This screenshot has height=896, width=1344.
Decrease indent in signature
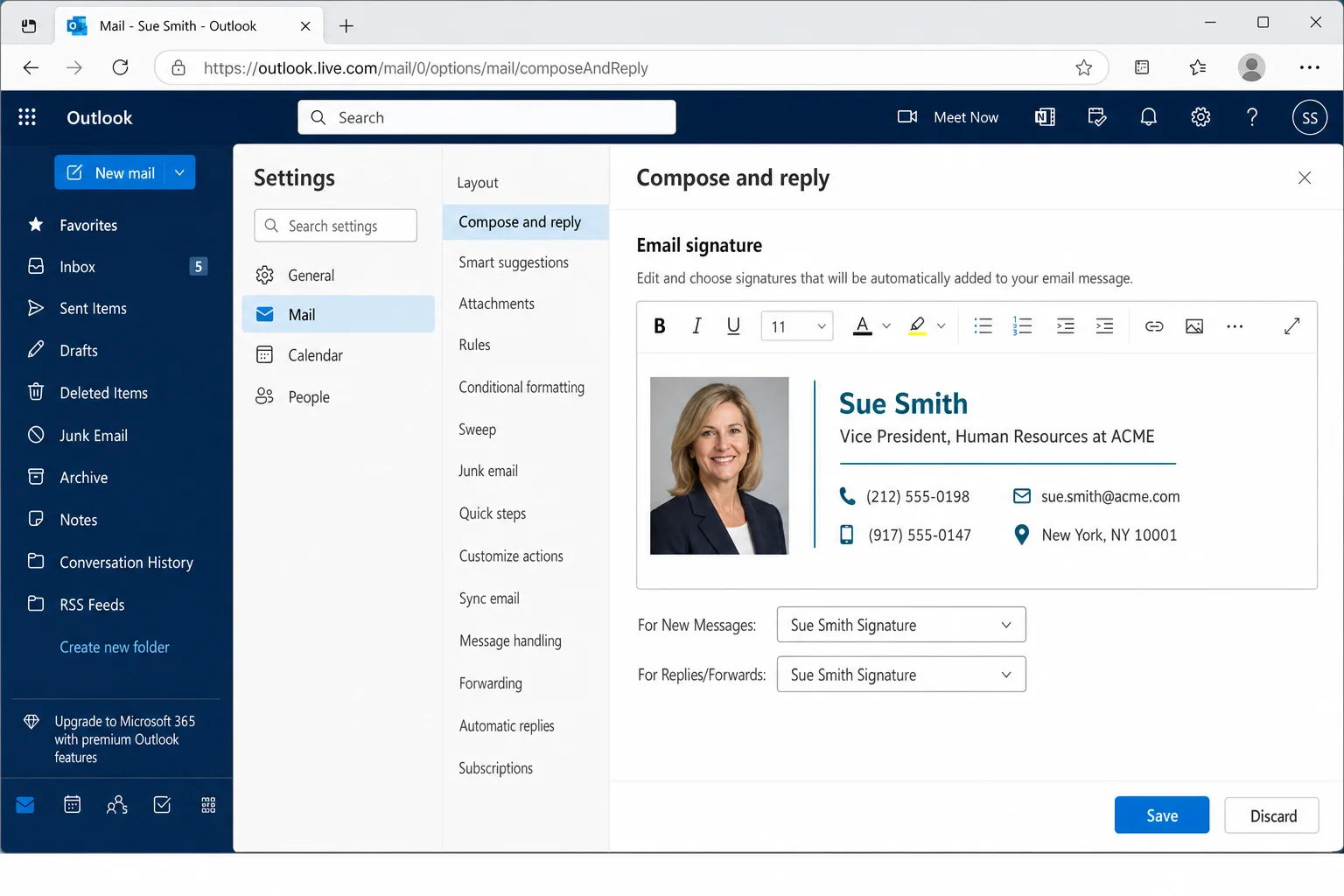pos(1065,326)
